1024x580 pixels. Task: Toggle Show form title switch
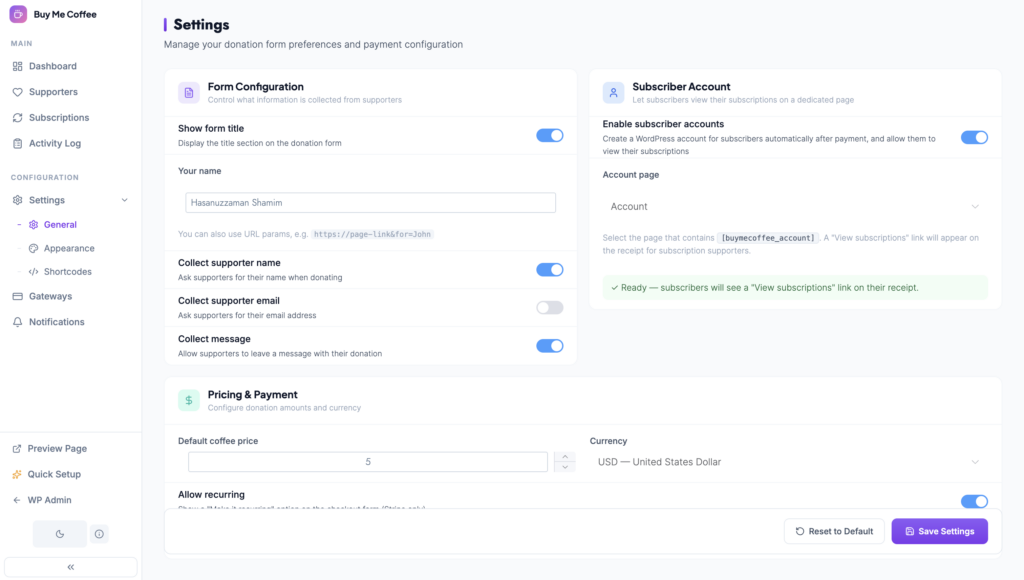[549, 135]
